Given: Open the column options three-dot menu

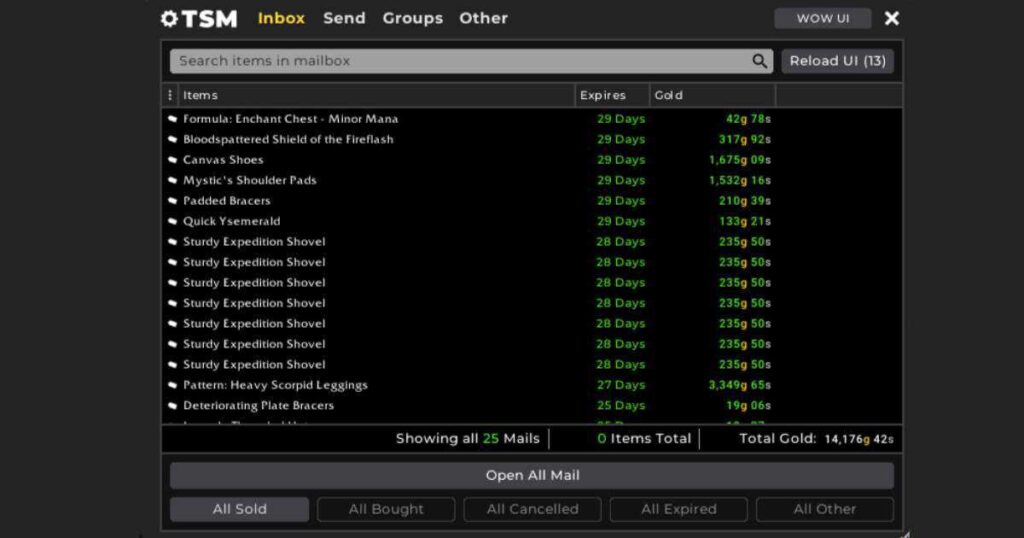Looking at the screenshot, I should [x=169, y=95].
